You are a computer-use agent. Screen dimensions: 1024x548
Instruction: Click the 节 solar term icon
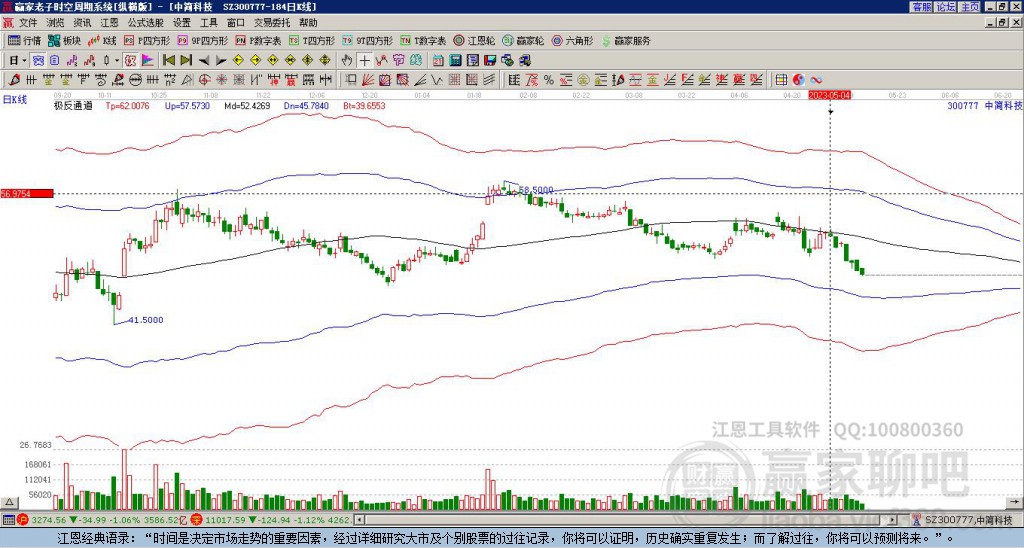[398, 61]
